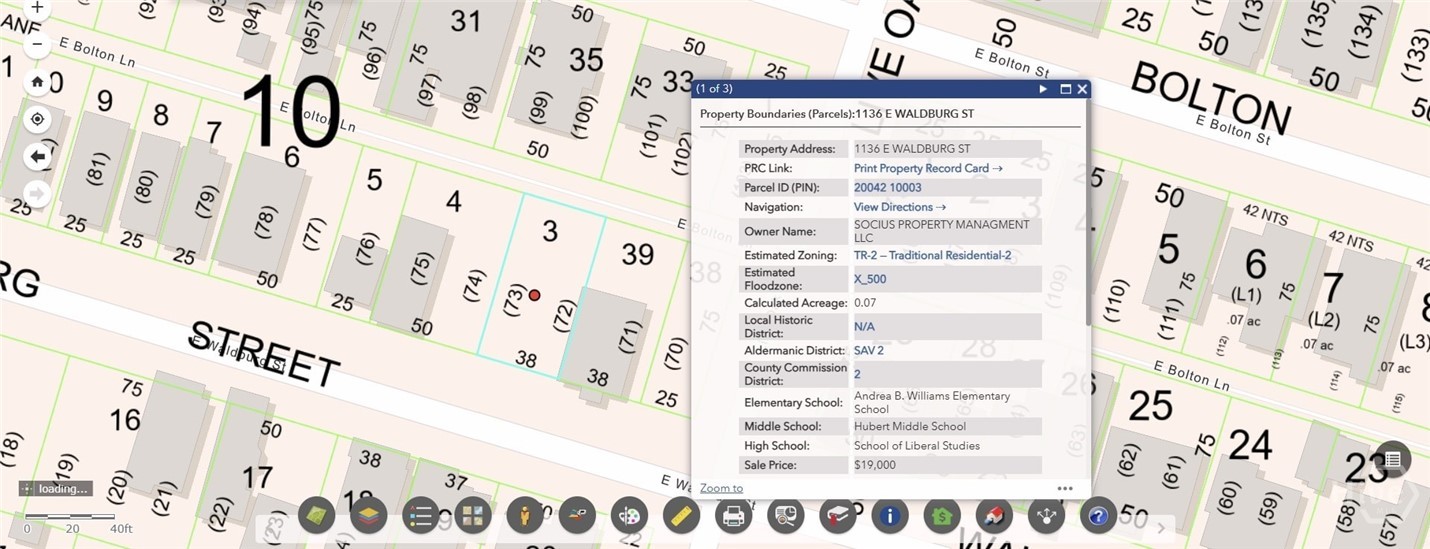Show next feature in popup
This screenshot has height=549, width=1430.
pyautogui.click(x=1043, y=89)
